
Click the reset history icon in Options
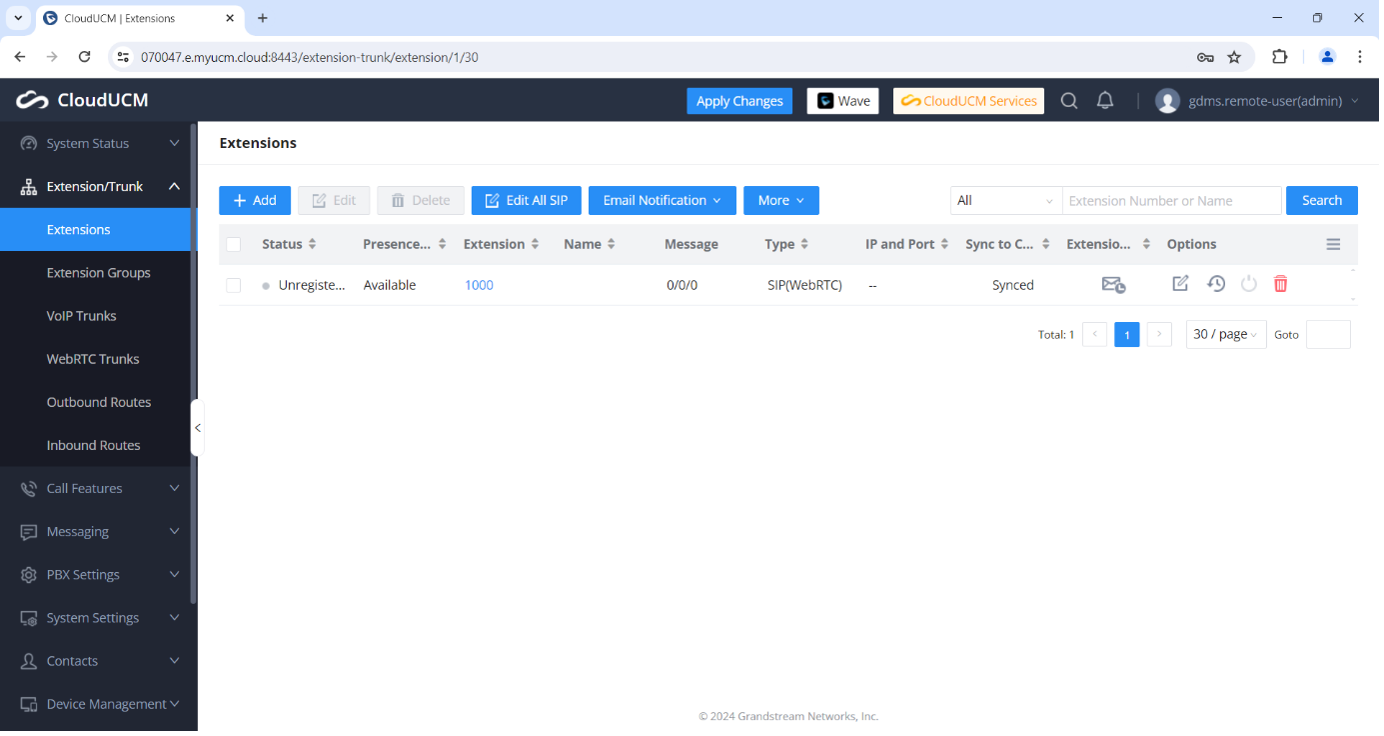1216,284
